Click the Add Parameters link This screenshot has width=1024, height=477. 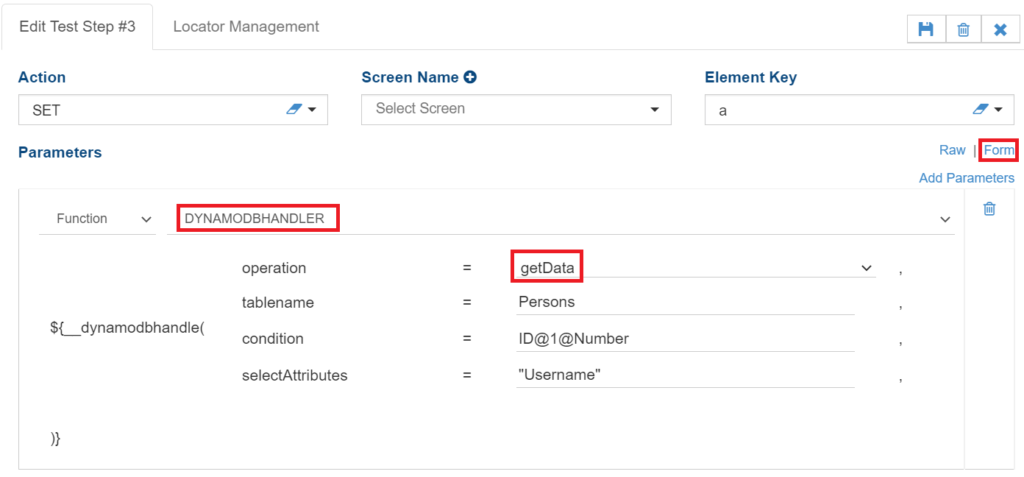click(966, 178)
